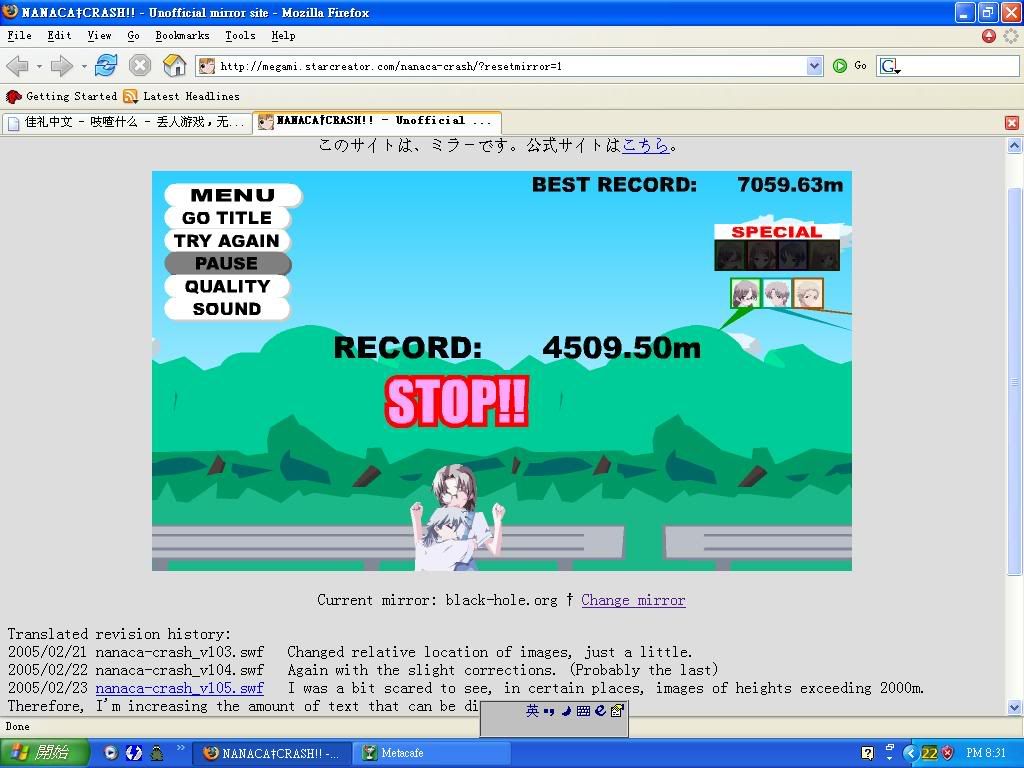Click the Google search engine icon
Image resolution: width=1024 pixels, height=768 pixels.
889,66
